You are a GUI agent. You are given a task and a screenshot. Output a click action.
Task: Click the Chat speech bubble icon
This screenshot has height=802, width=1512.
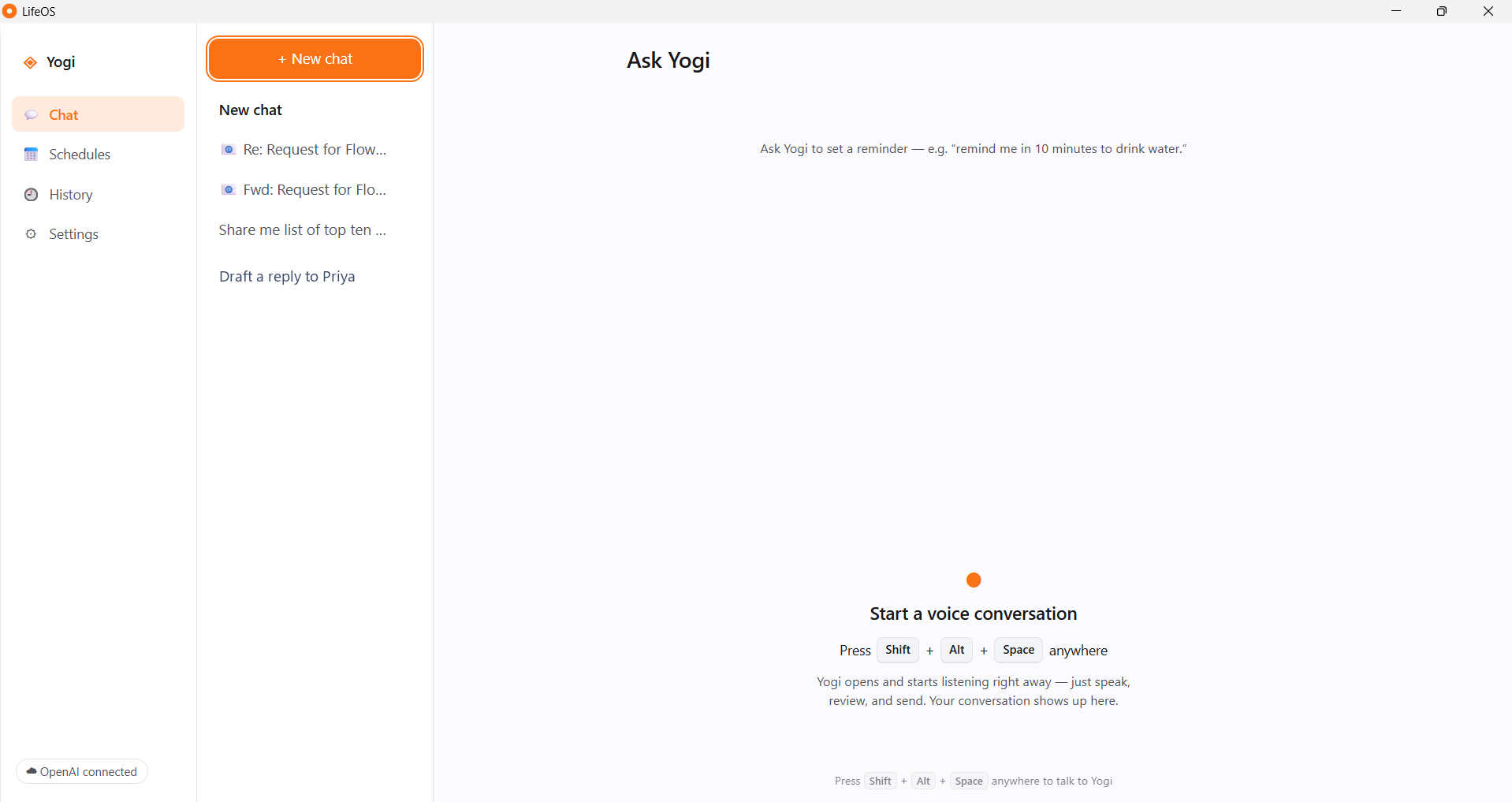tap(31, 115)
